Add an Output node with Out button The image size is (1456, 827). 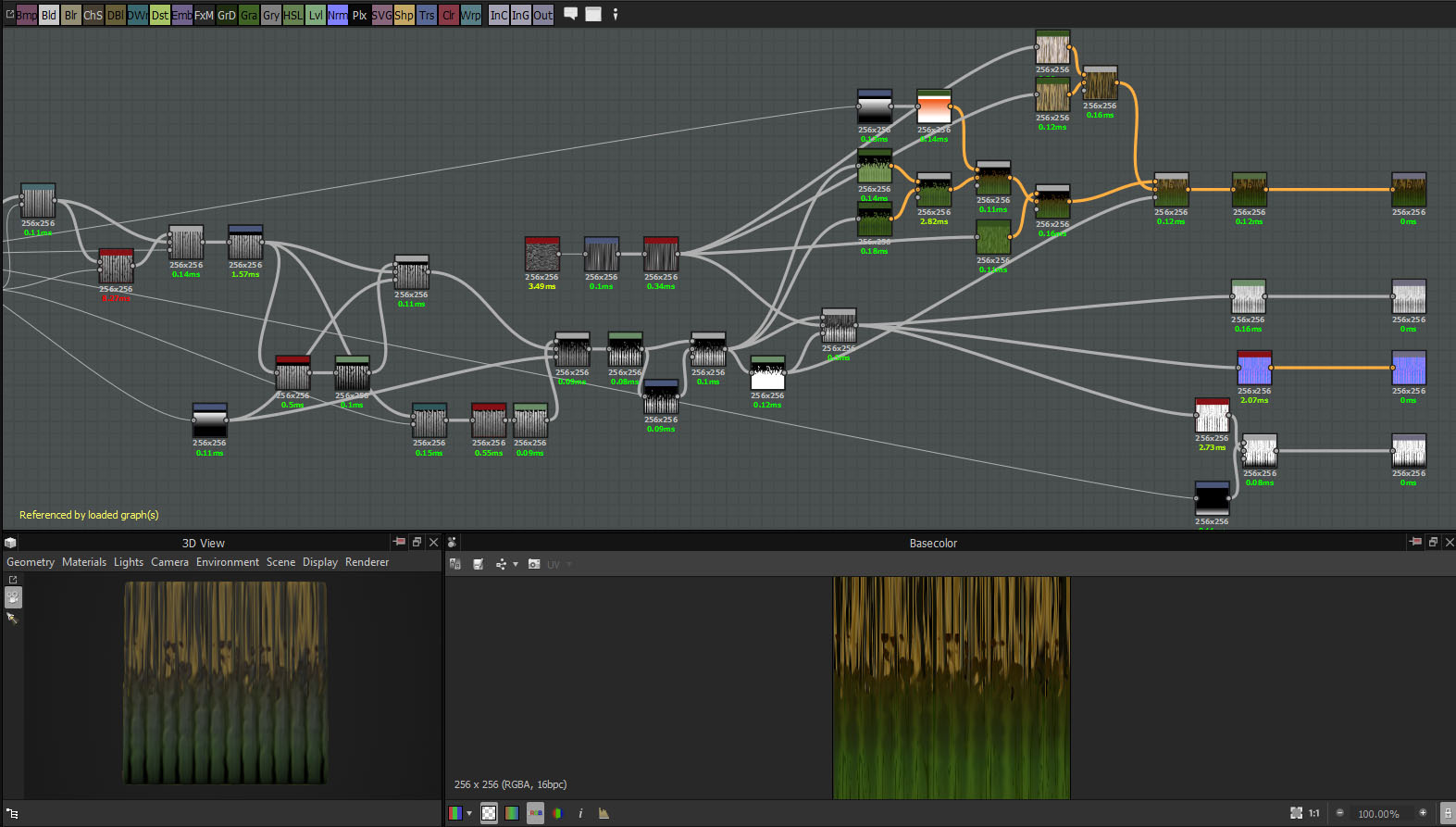click(543, 15)
